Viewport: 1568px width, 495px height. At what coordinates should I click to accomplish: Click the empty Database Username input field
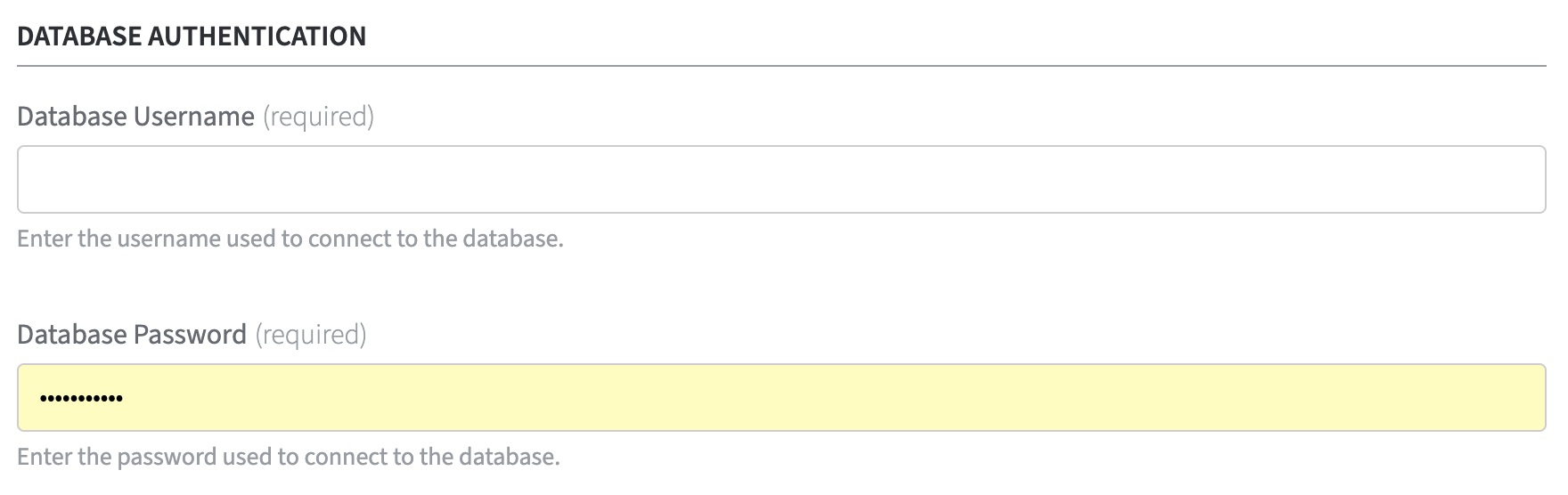pos(780,179)
